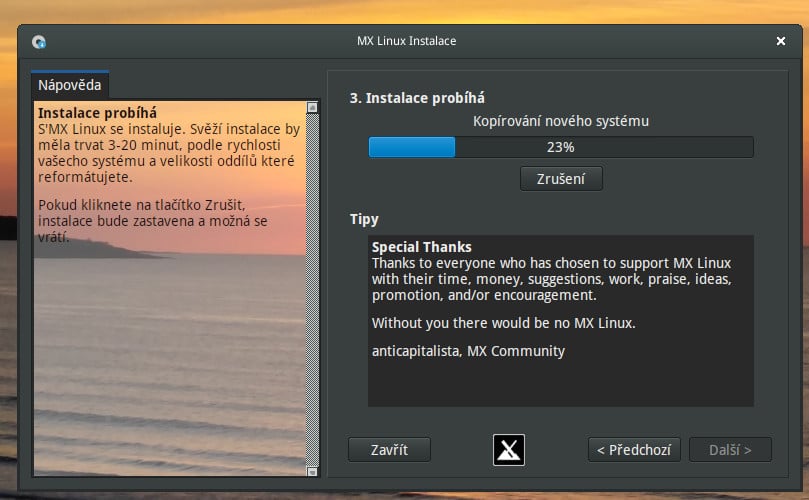This screenshot has height=500, width=809.
Task: Click the MX Linux X logo icon
Action: (509, 450)
